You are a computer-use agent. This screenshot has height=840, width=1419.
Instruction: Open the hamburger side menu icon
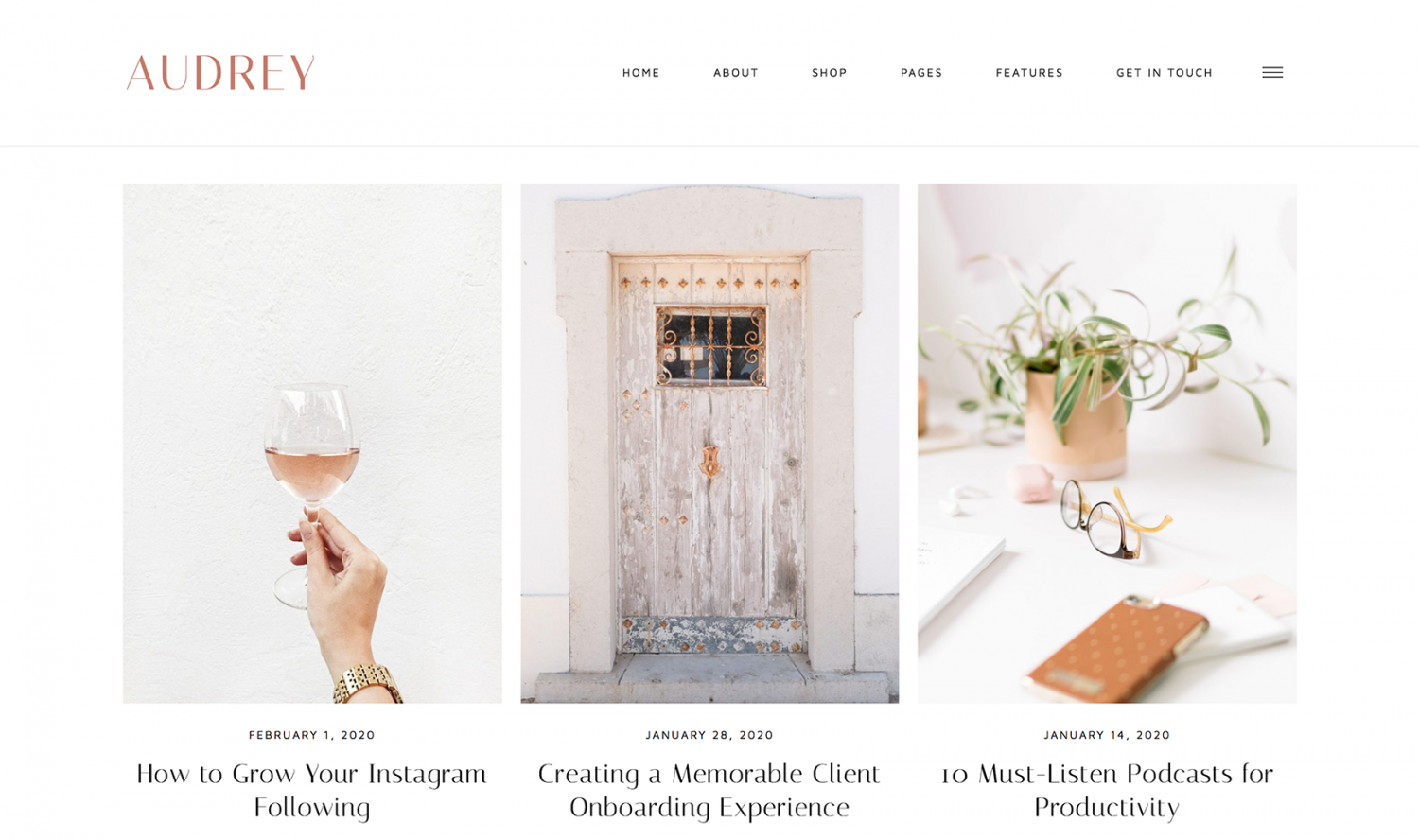pos(1272,72)
